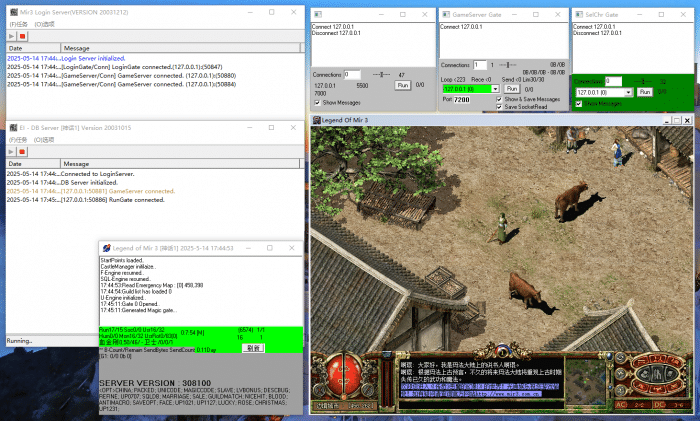Image resolution: width=700 pixels, height=421 pixels.
Task: Click Run button in GameServer Gate
Action: [512, 89]
